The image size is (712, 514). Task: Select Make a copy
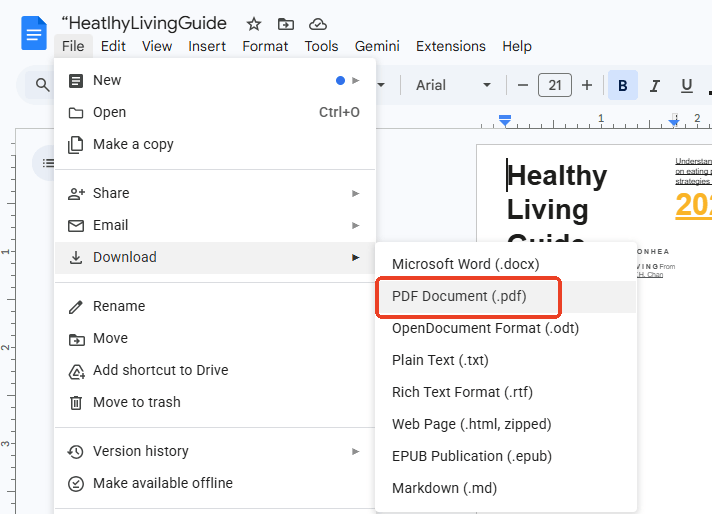(x=215, y=144)
